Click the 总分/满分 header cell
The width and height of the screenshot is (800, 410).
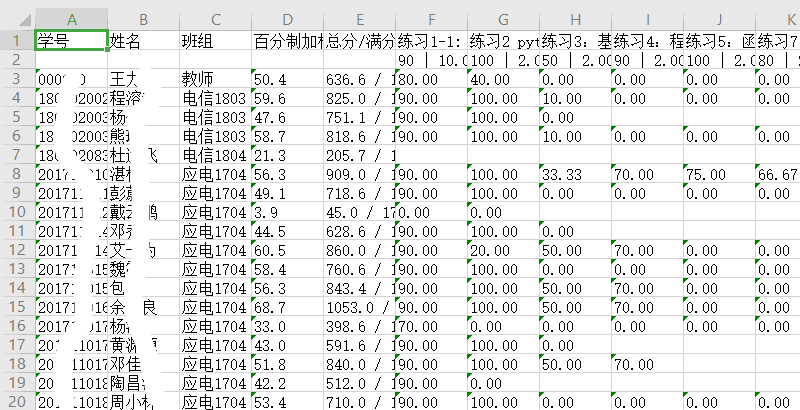point(359,40)
